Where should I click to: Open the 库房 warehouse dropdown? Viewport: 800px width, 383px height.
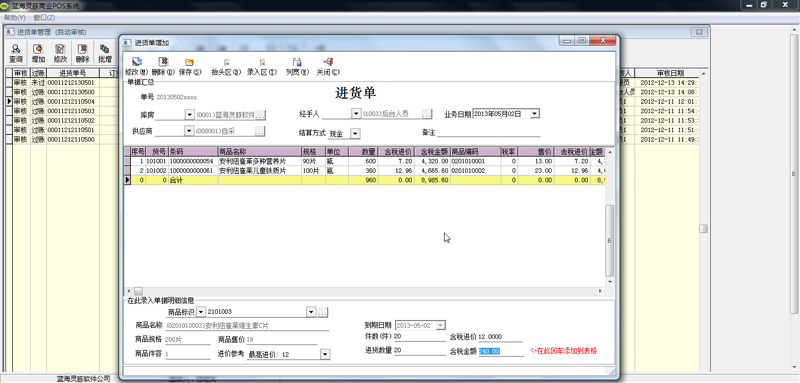(x=189, y=114)
